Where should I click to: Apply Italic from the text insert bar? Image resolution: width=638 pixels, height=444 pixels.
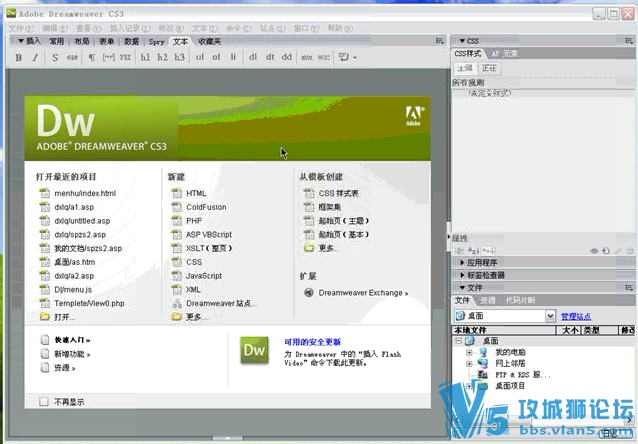tap(35, 57)
